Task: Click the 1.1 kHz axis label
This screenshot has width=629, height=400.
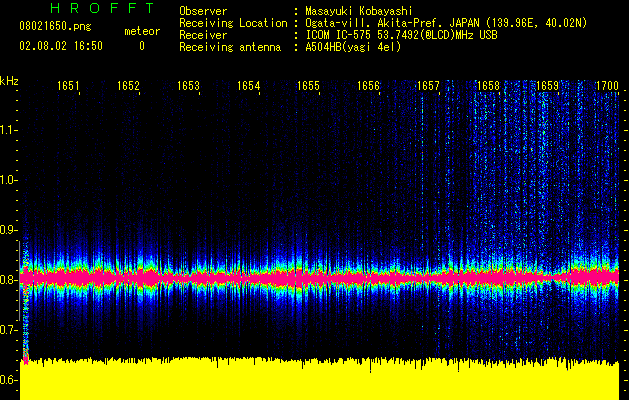Action: tap(8, 130)
